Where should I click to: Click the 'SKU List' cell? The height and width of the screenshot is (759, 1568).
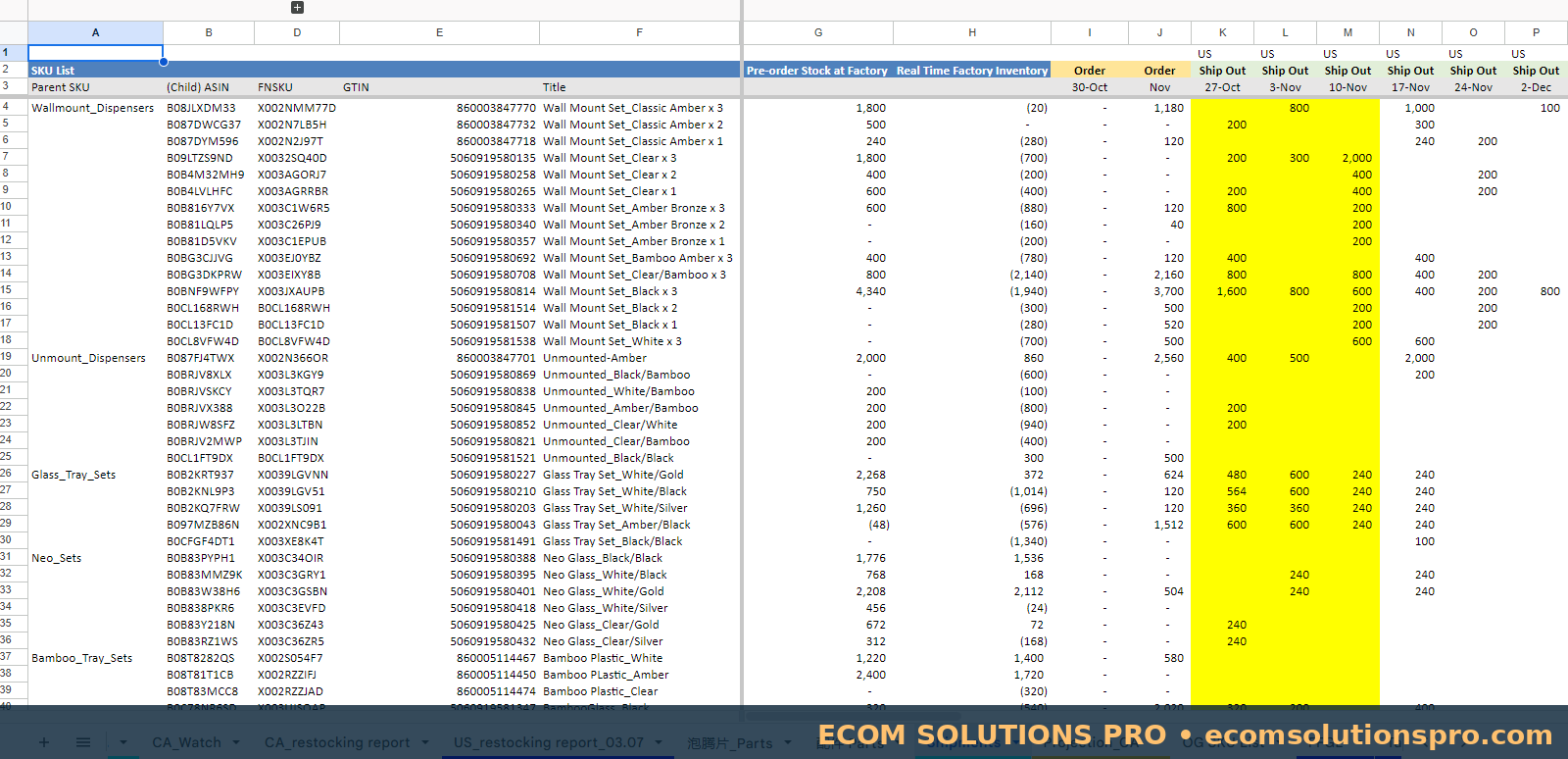95,71
